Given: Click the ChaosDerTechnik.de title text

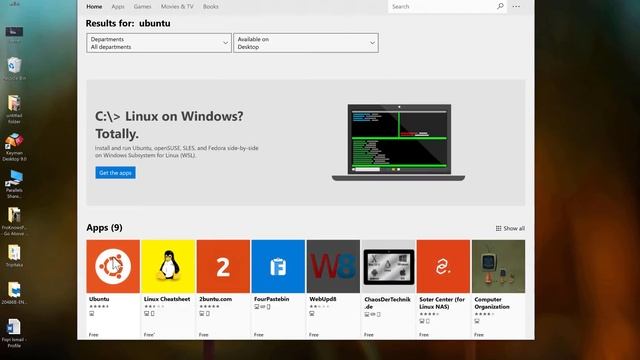Looking at the screenshot, I should click(x=387, y=303).
